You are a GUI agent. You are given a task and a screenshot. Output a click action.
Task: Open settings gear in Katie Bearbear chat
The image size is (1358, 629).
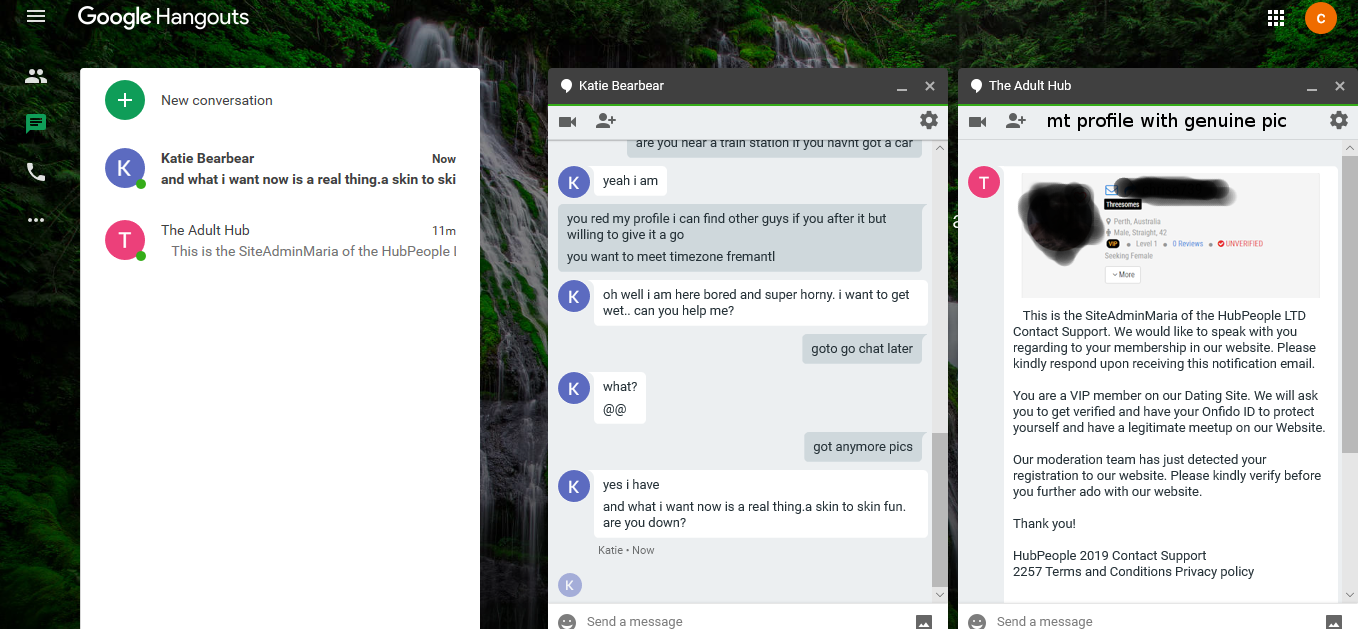coord(929,121)
